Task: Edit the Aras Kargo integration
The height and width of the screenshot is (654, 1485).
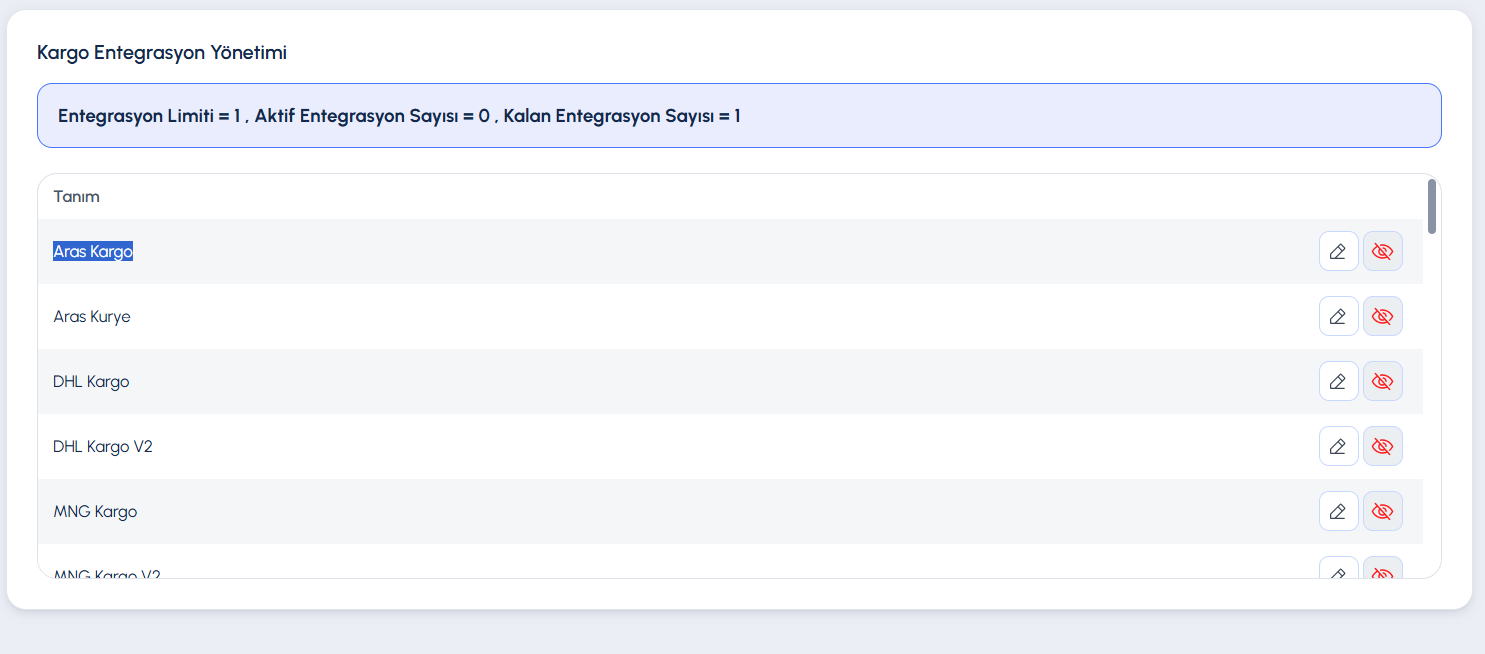Action: [x=1338, y=251]
